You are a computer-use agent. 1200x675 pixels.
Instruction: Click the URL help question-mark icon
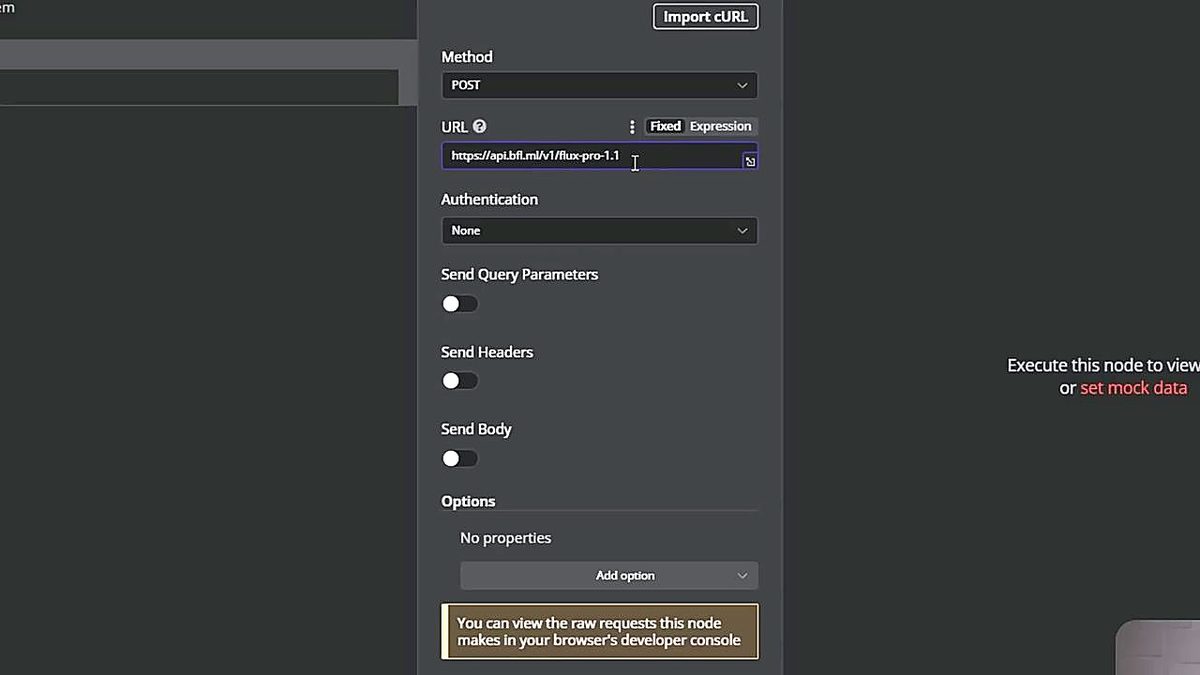479,126
